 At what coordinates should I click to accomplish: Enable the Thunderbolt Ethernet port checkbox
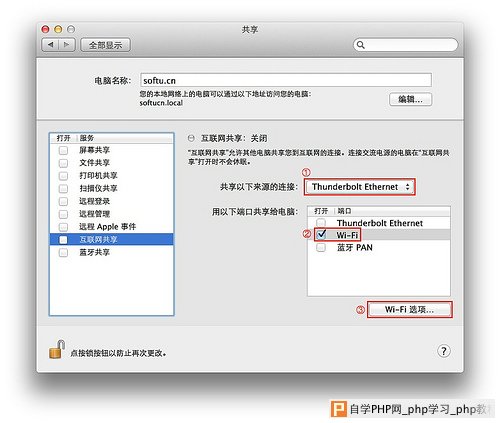coord(321,222)
